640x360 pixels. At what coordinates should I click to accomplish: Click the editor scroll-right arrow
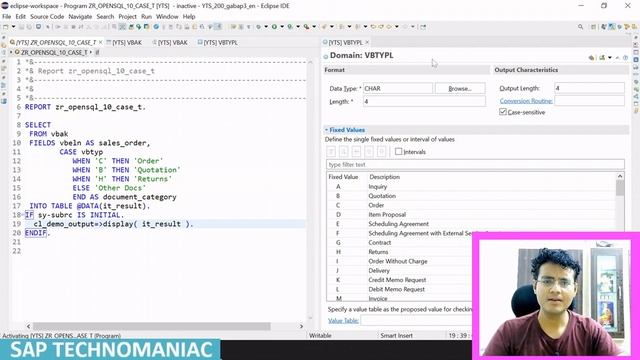click(x=301, y=326)
